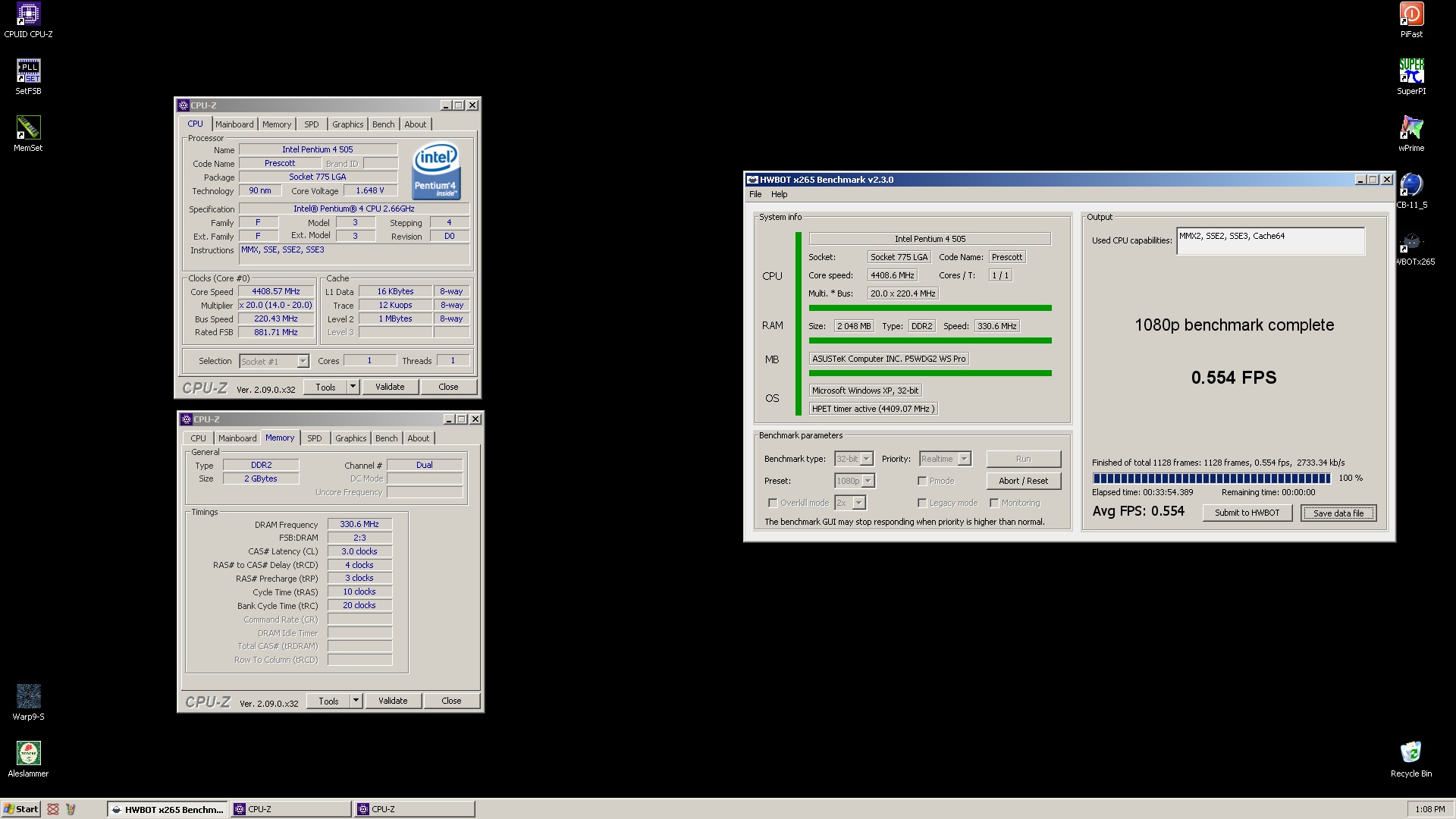
Task: Open the Recycle Bin icon
Action: pyautogui.click(x=1411, y=760)
